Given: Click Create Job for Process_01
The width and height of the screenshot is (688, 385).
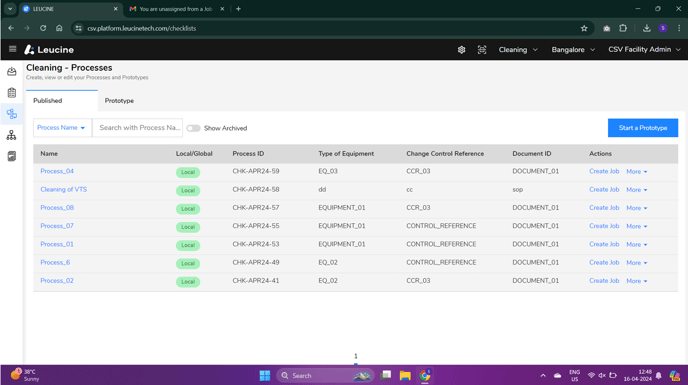Looking at the screenshot, I should coord(604,244).
